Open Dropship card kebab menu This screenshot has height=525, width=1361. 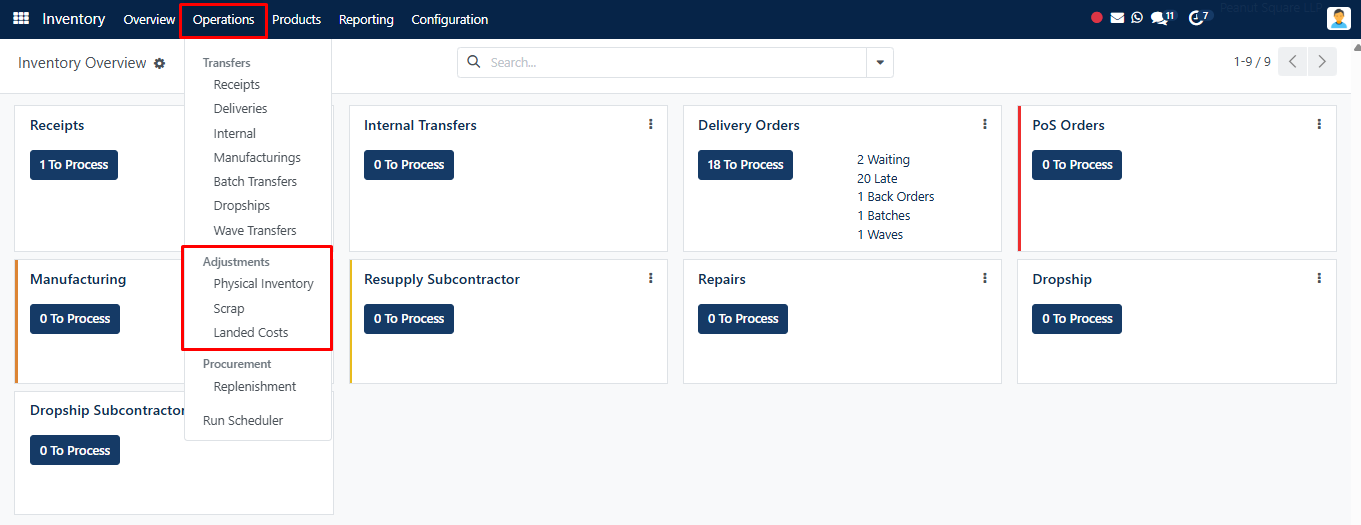point(1319,278)
